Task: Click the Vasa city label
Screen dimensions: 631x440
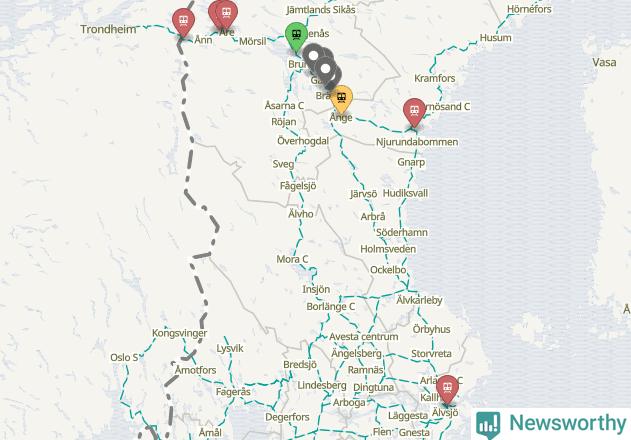Action: tap(604, 62)
